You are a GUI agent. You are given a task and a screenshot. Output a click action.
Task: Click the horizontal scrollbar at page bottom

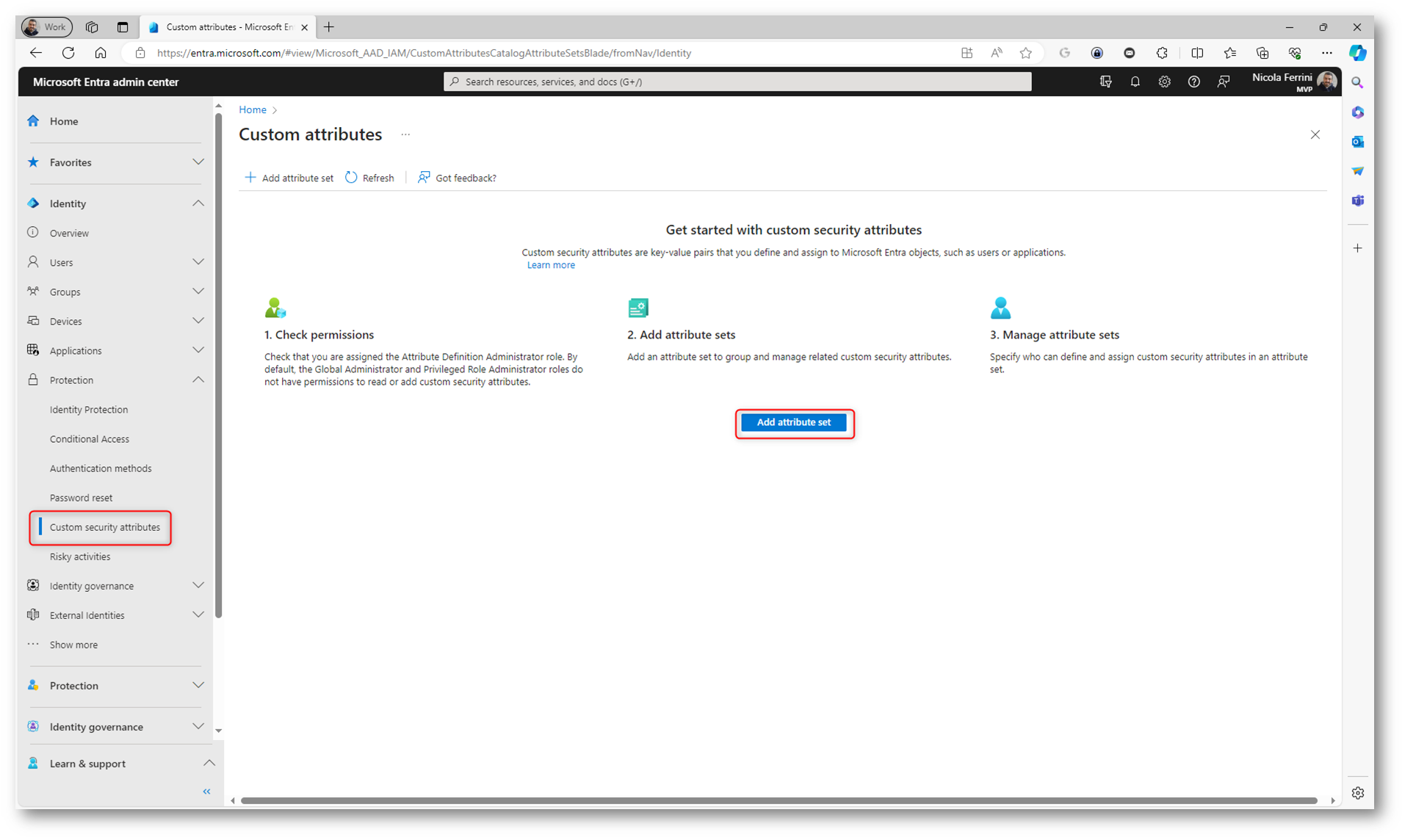[x=779, y=800]
